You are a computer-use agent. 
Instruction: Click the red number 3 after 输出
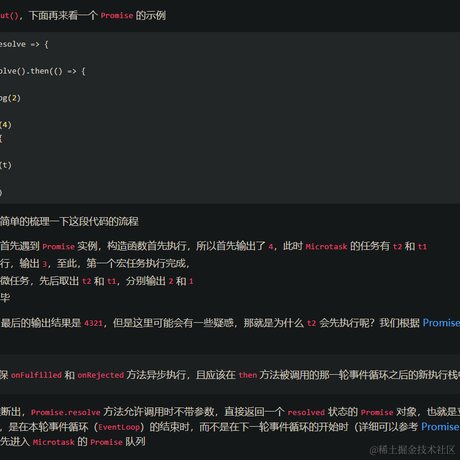[45, 264]
